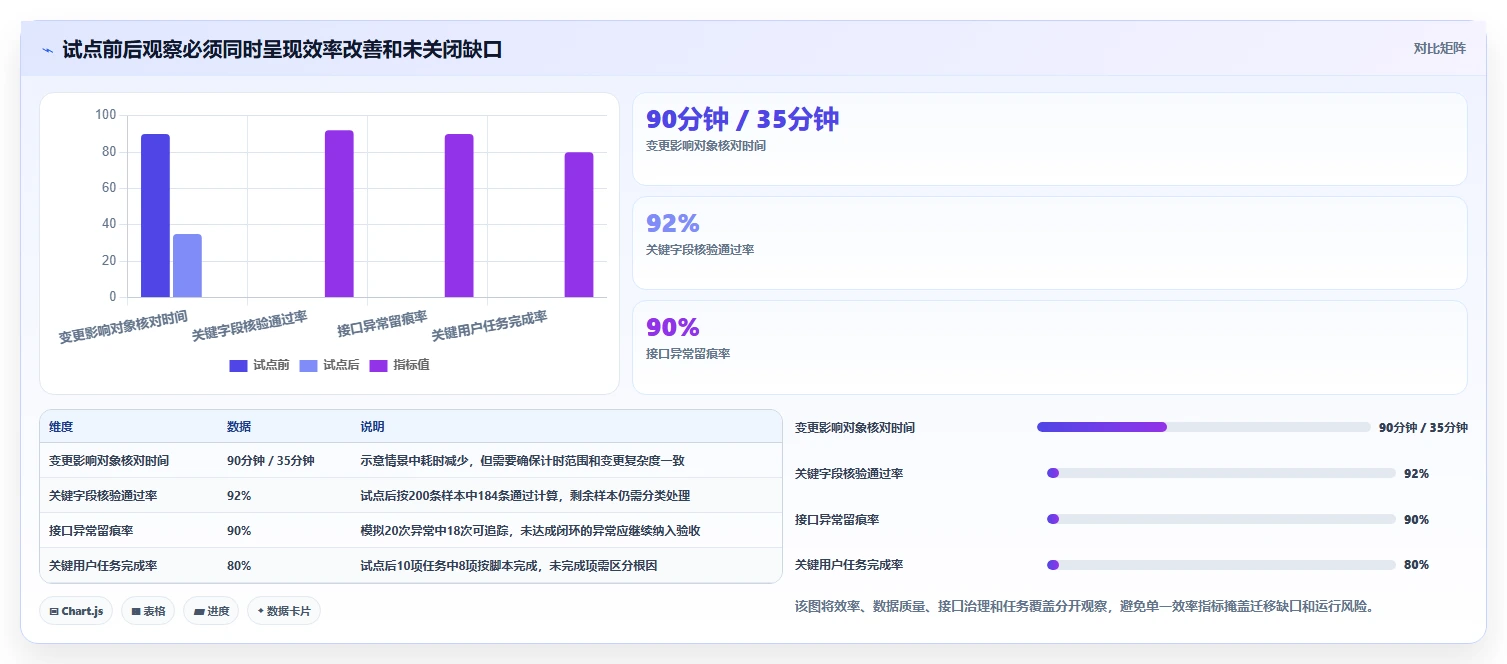Click the 接口异常留痕率 progress bar
The height and width of the screenshot is (664, 1507).
[1221, 519]
